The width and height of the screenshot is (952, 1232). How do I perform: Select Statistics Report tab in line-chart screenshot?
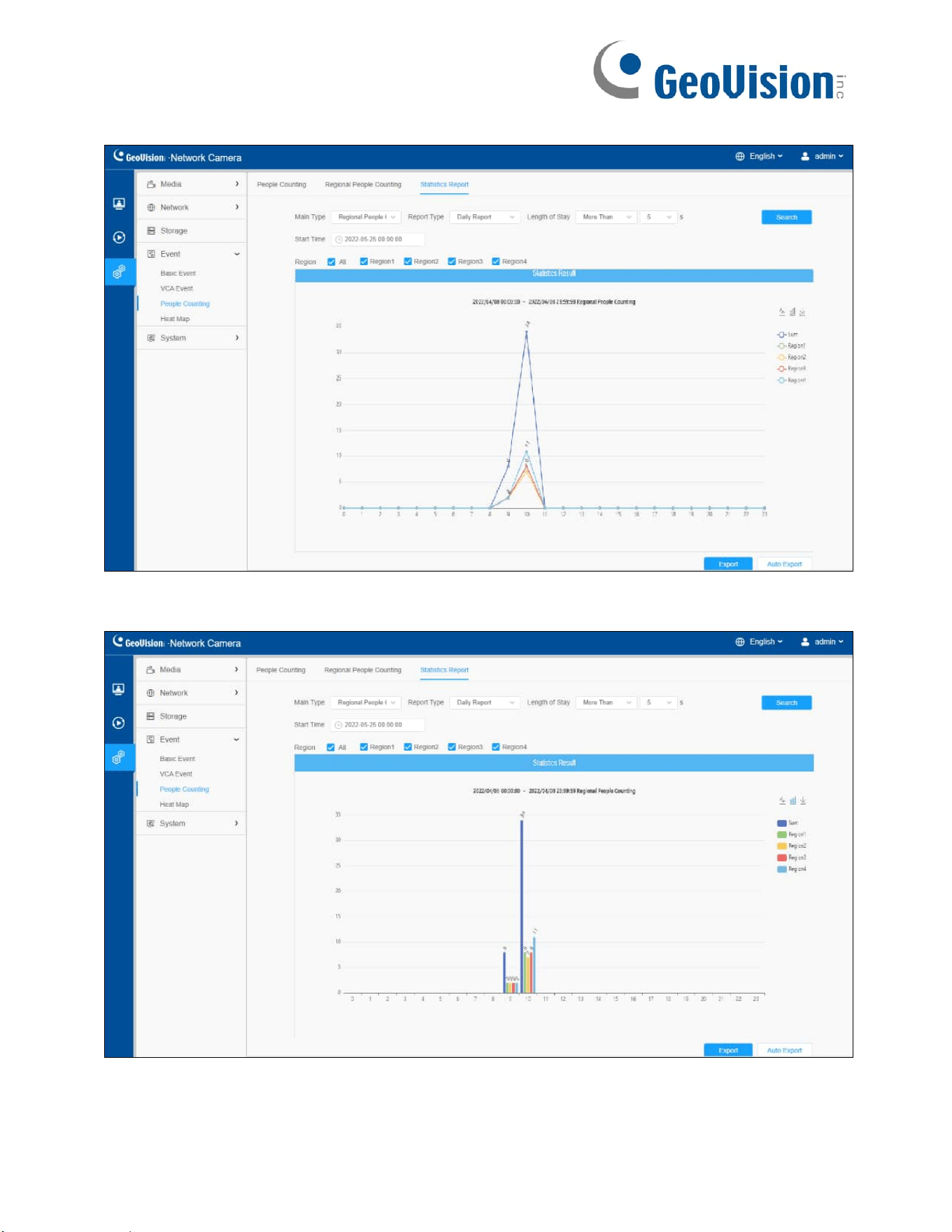pyautogui.click(x=444, y=185)
